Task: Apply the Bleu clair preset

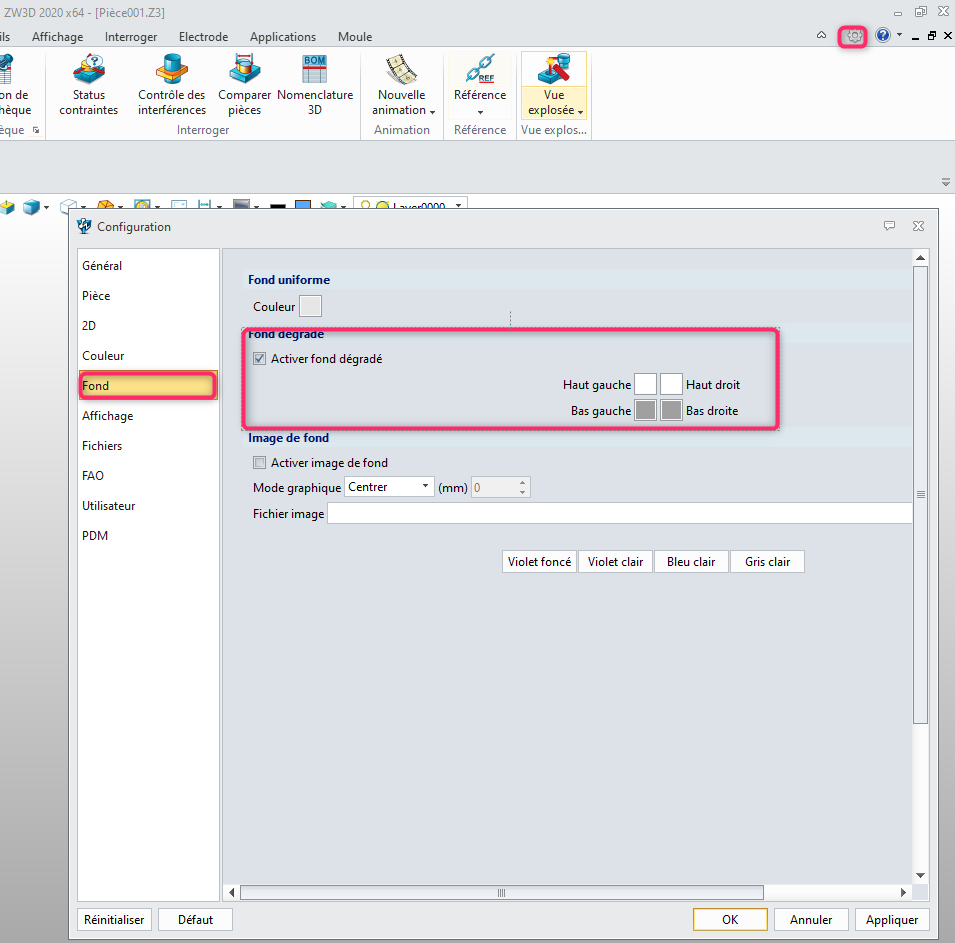Action: click(x=691, y=562)
